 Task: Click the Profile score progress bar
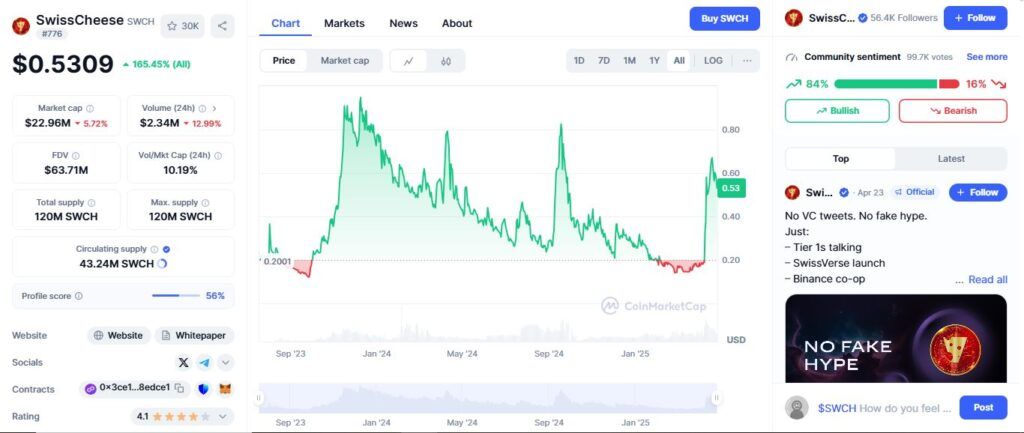coord(176,296)
